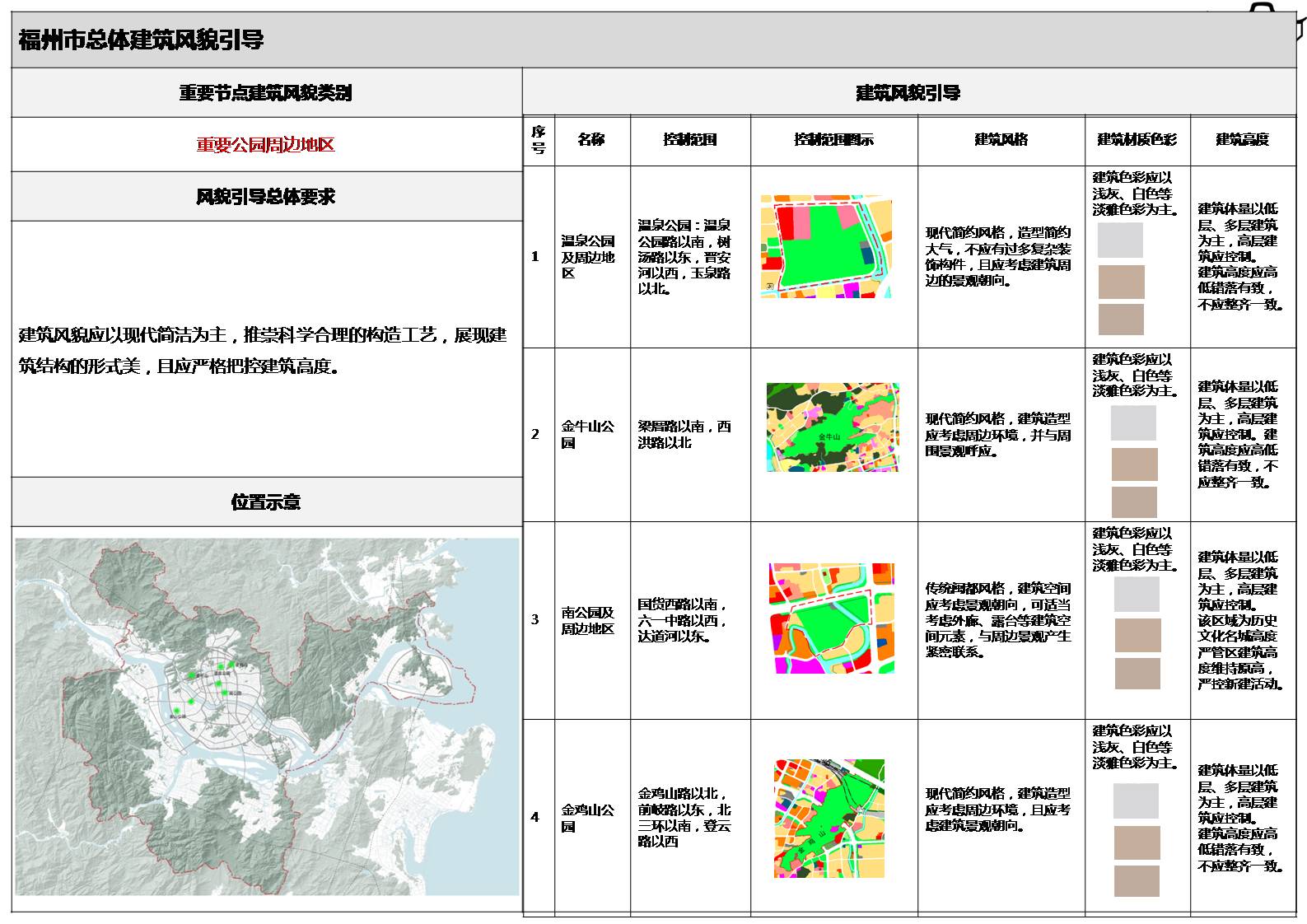Viewport: 1307px width, 924px height.
Task: Open the 温泉公园 control range map thumbnail
Action: [826, 246]
